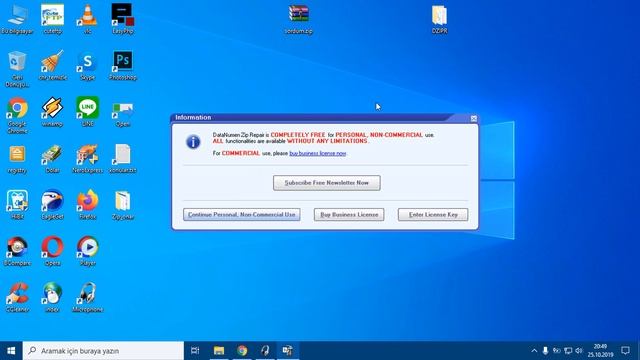This screenshot has height=360, width=640.
Task: Open Task View from the taskbar
Action: pos(195,351)
